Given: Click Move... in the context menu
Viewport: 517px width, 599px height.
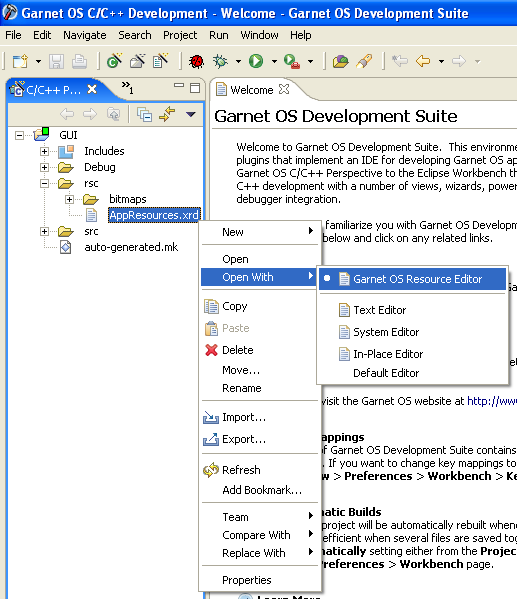Looking at the screenshot, I should (x=259, y=370).
